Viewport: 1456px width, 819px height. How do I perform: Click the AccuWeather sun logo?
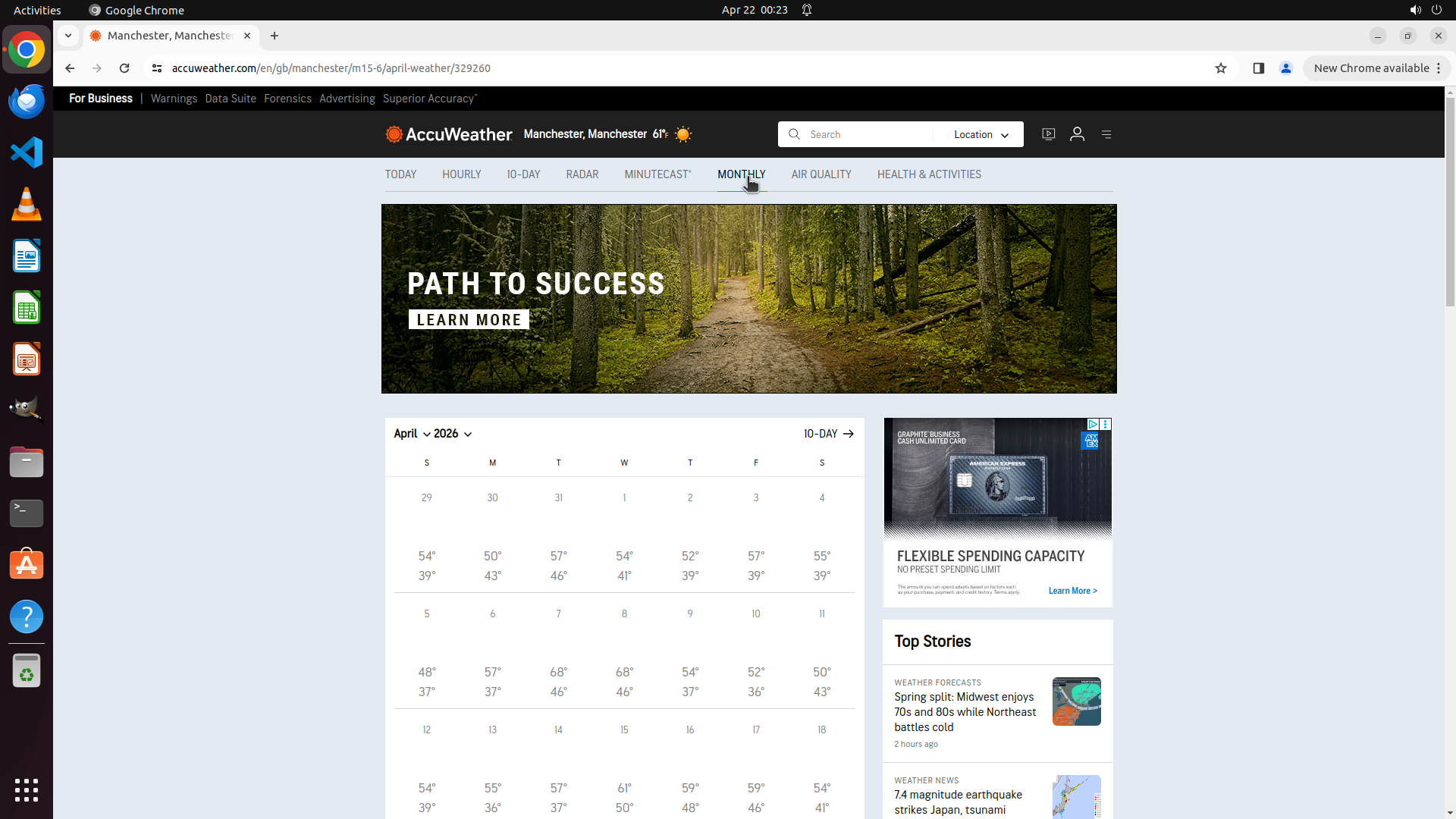pos(394,134)
